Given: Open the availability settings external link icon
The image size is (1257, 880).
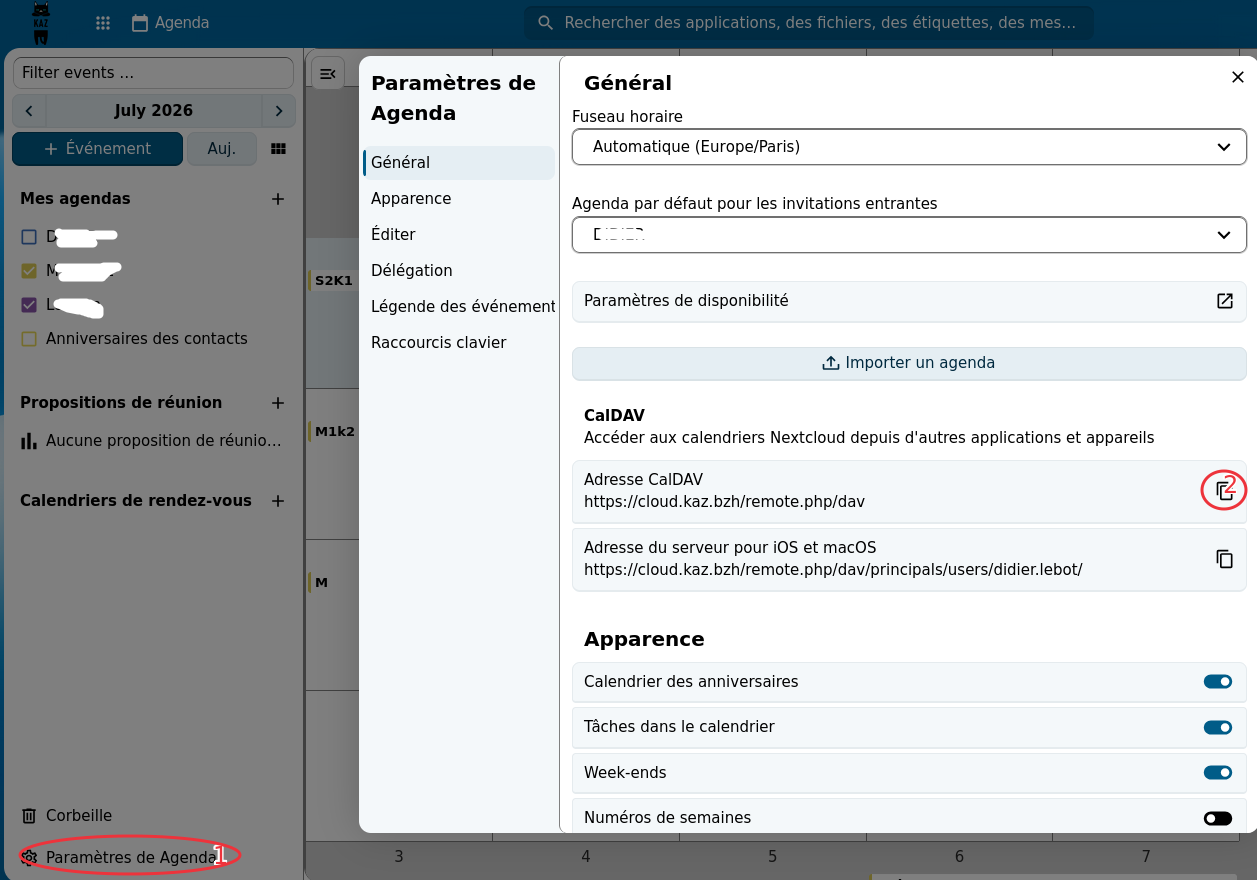Looking at the screenshot, I should [1224, 301].
